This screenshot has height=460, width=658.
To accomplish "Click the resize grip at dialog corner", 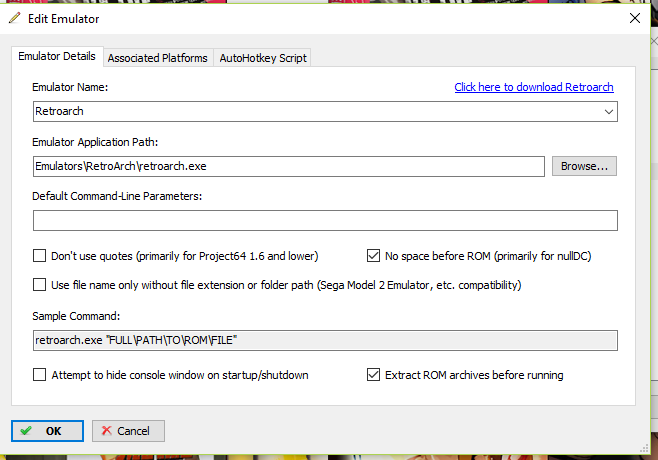I will coord(644,449).
